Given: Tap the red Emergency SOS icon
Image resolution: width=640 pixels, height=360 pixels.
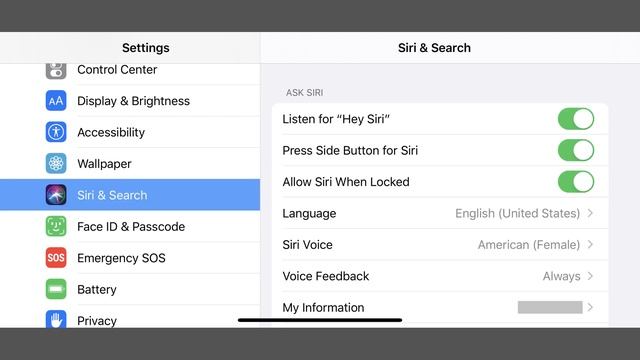Looking at the screenshot, I should point(56,258).
